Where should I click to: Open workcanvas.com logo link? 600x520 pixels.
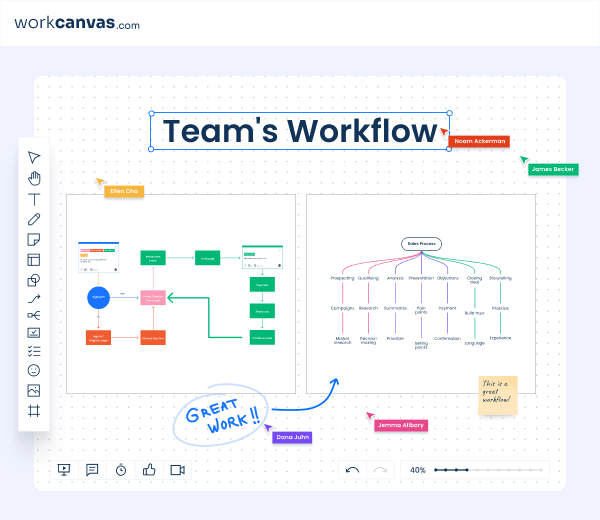pos(77,23)
